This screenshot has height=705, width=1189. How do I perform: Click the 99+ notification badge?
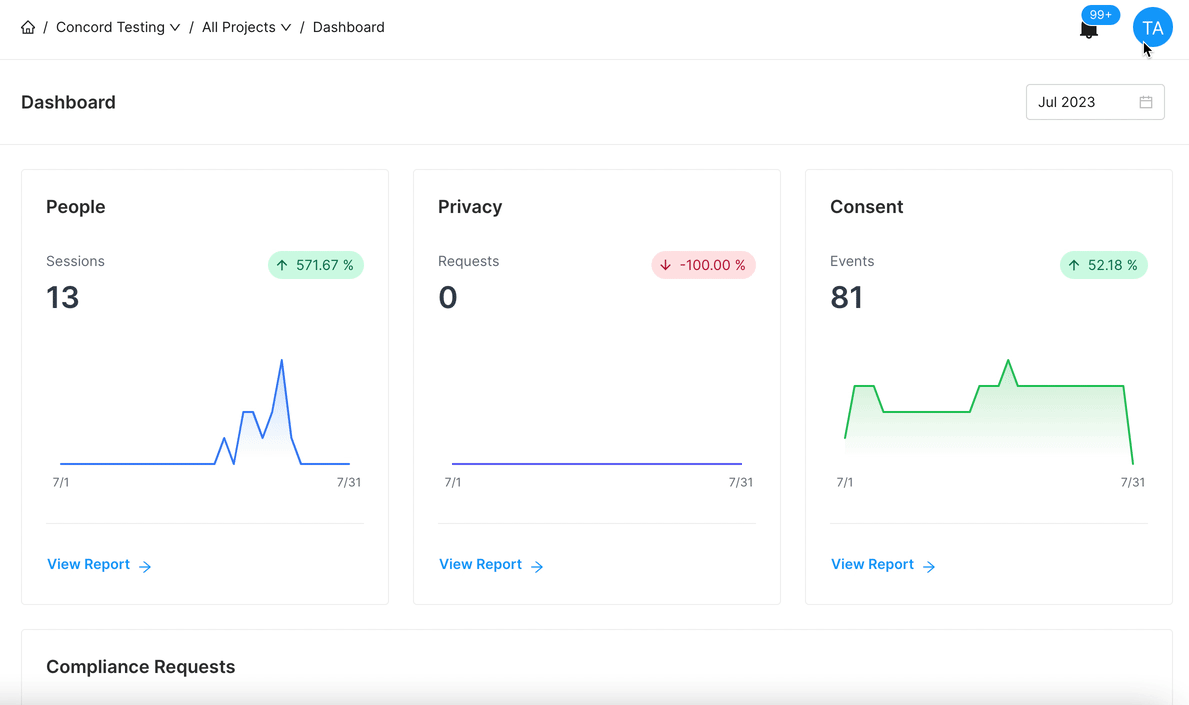(x=1100, y=15)
